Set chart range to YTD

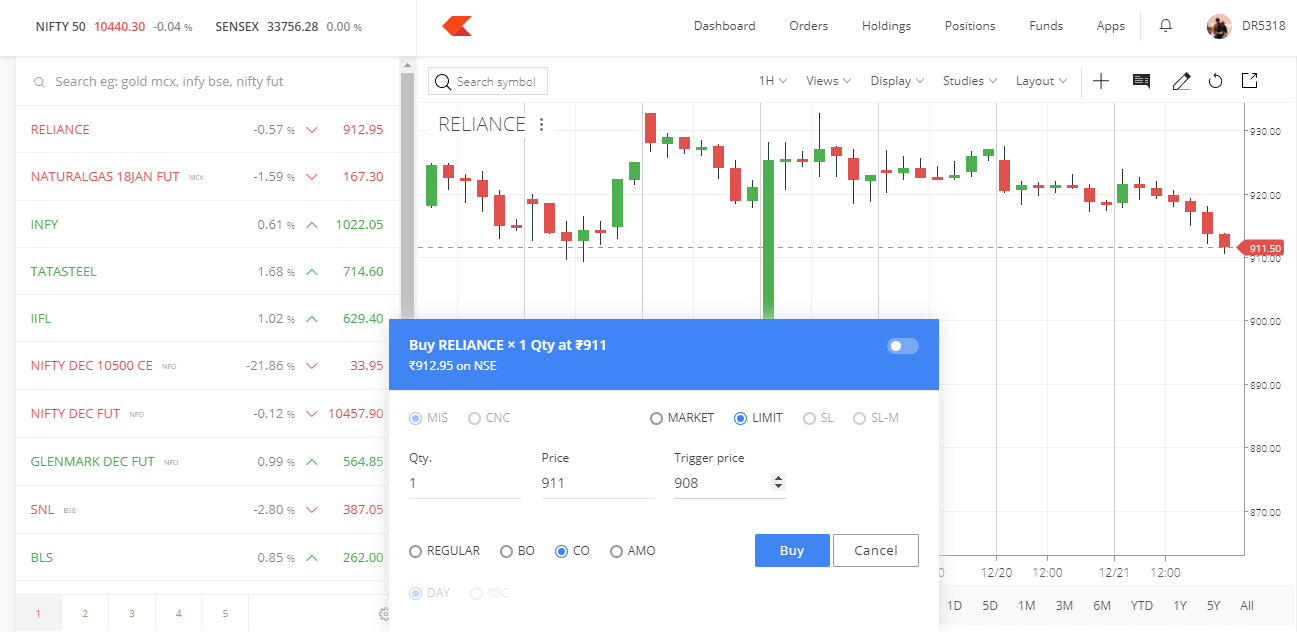(1142, 606)
